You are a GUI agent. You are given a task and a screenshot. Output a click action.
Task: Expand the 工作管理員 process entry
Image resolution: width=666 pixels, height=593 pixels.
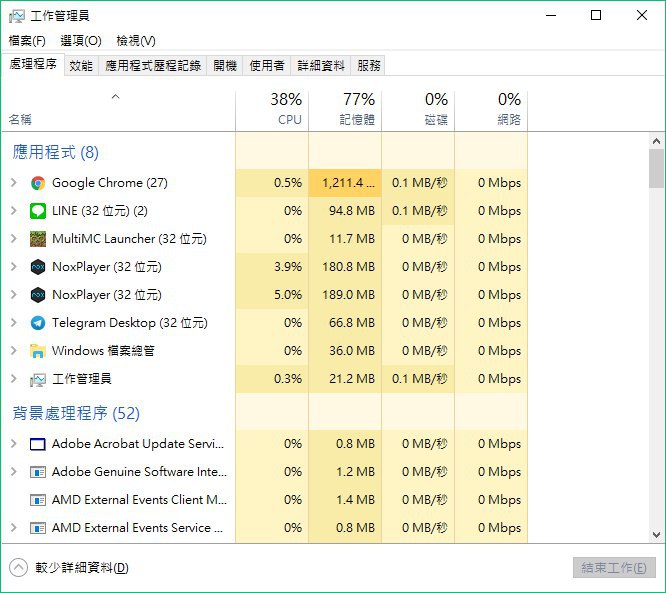pyautogui.click(x=14, y=379)
